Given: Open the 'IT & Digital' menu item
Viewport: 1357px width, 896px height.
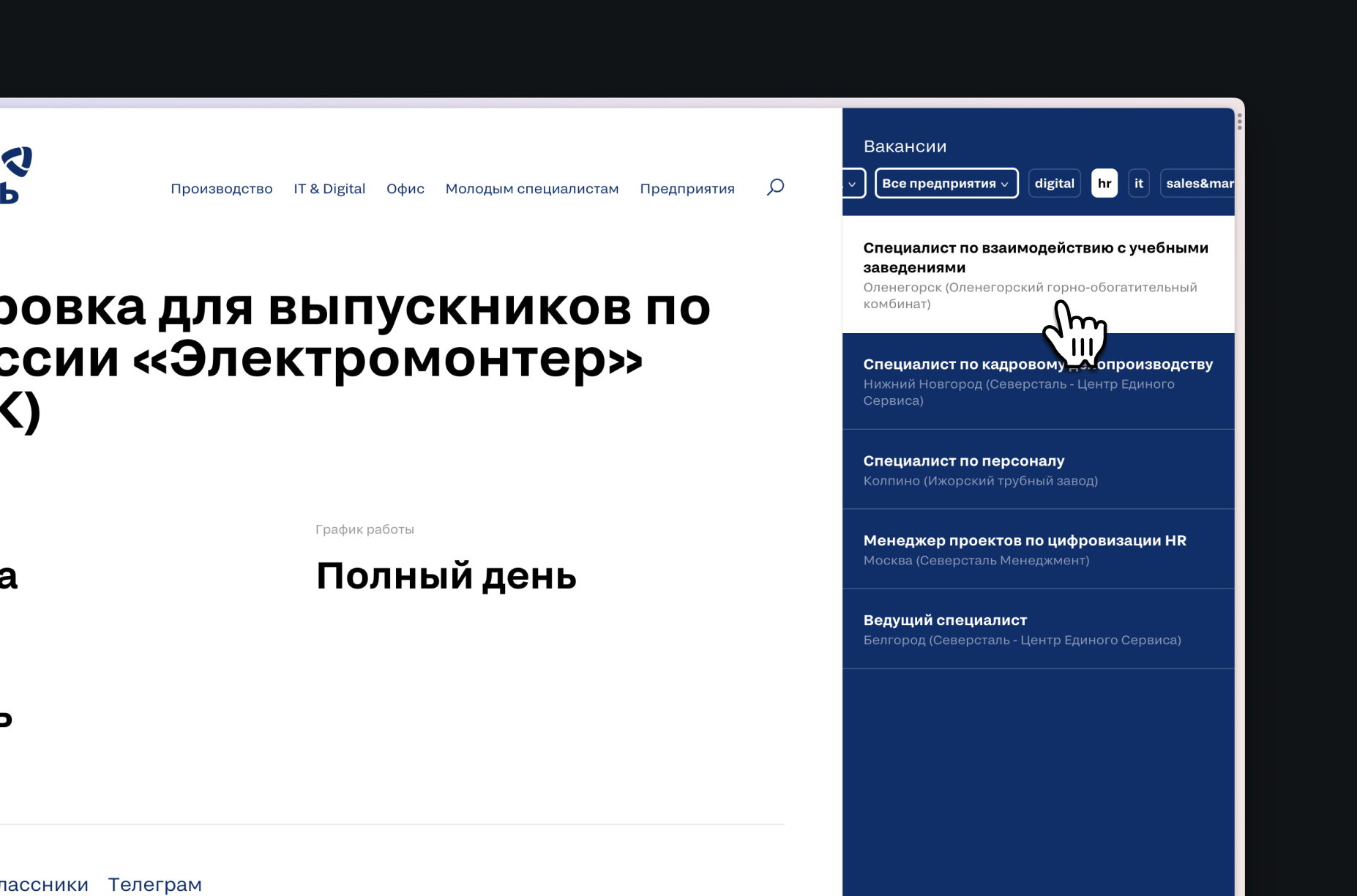Looking at the screenshot, I should point(329,189).
